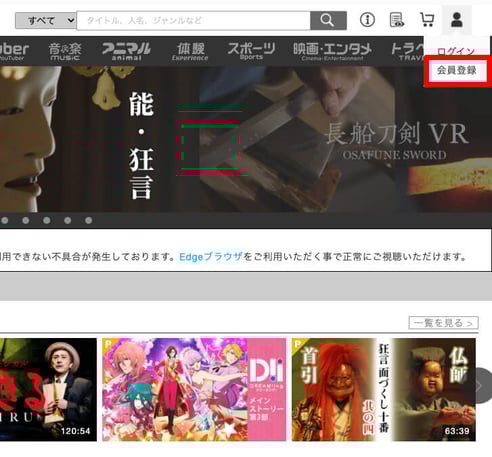Open the shopping cart icon
This screenshot has width=492, height=457.
427,20
